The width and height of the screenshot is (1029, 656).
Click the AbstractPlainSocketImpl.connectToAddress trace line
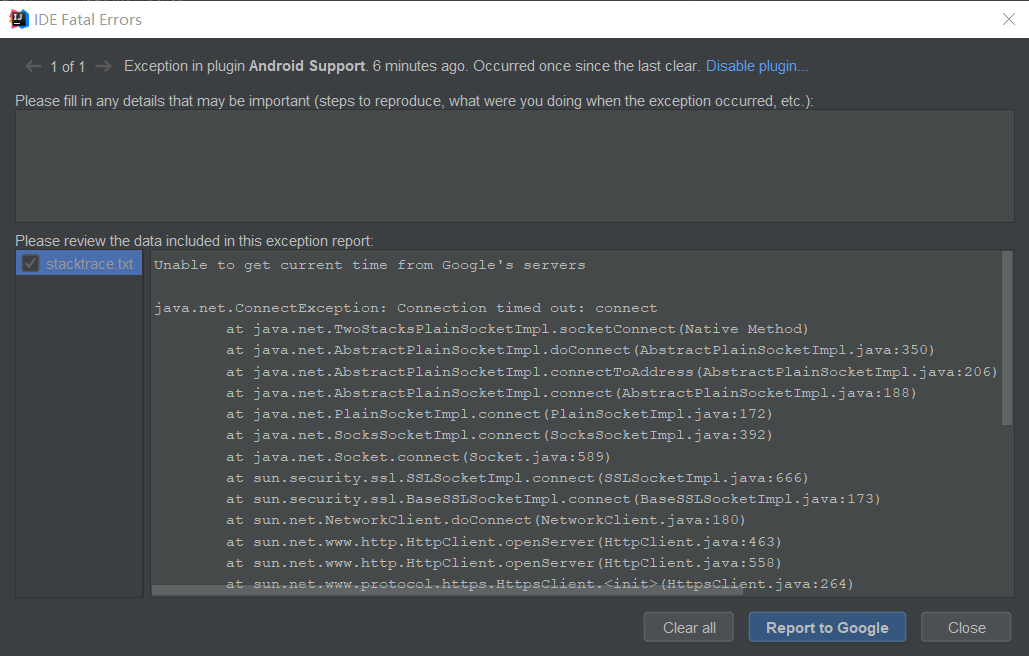tap(612, 372)
